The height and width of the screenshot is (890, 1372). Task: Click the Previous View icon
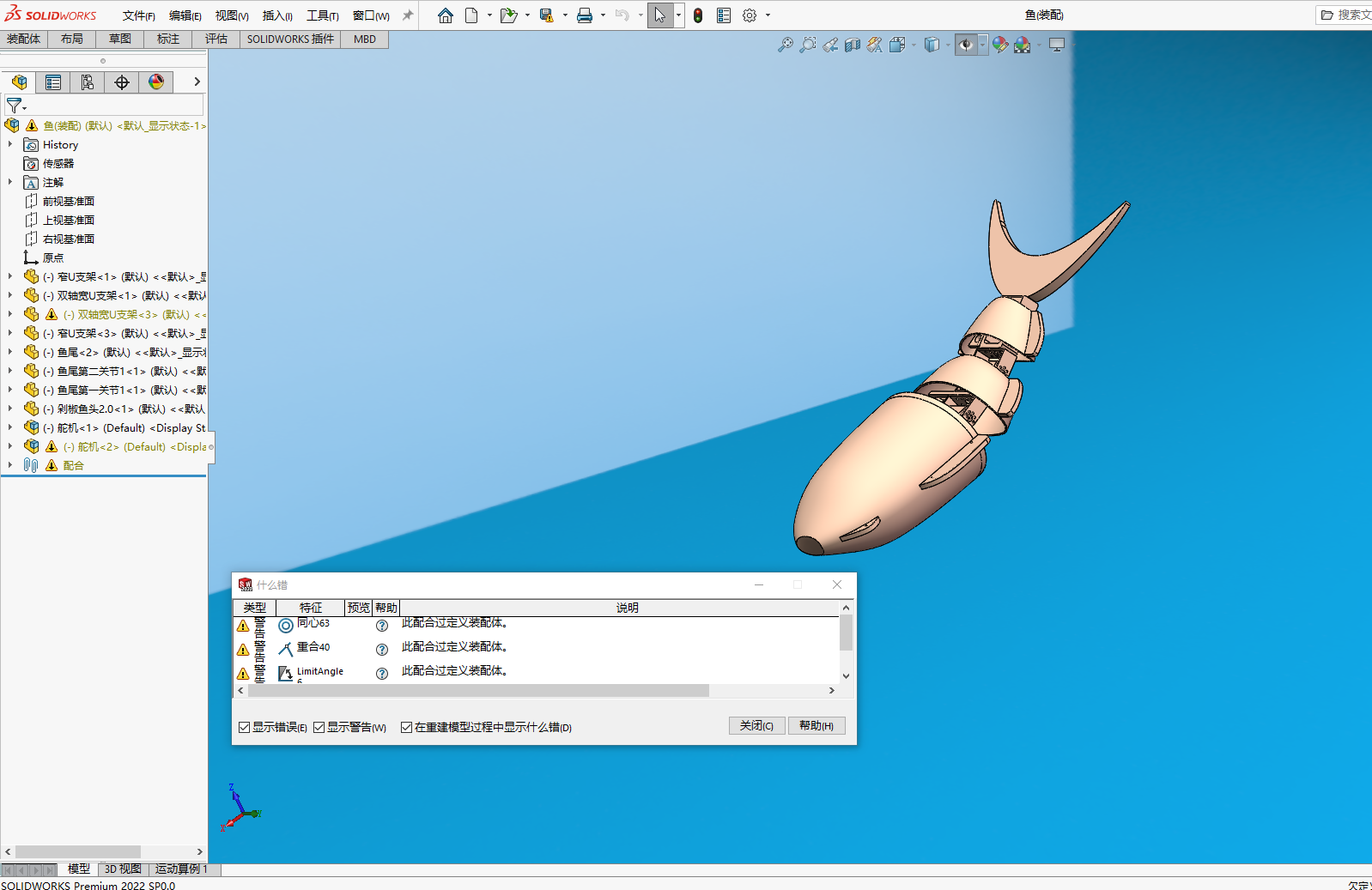(830, 45)
